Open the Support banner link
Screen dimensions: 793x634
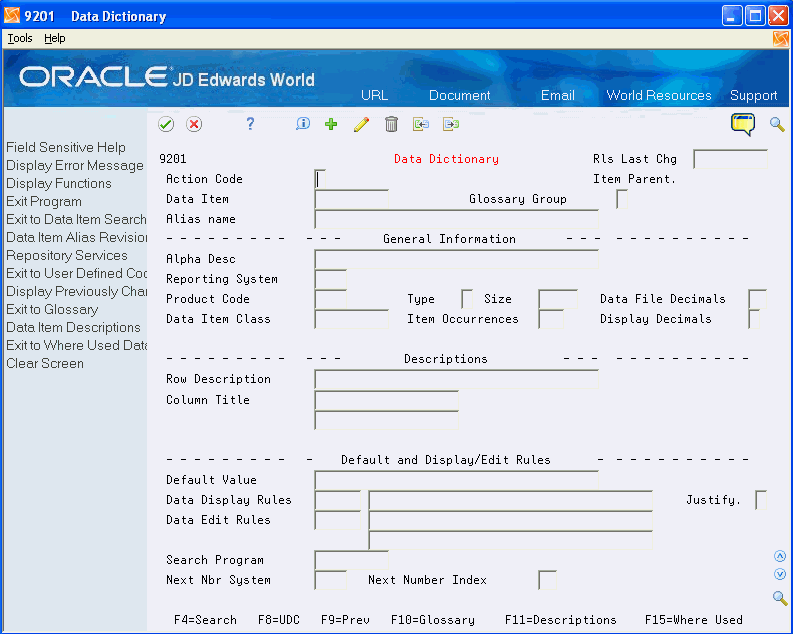[754, 96]
